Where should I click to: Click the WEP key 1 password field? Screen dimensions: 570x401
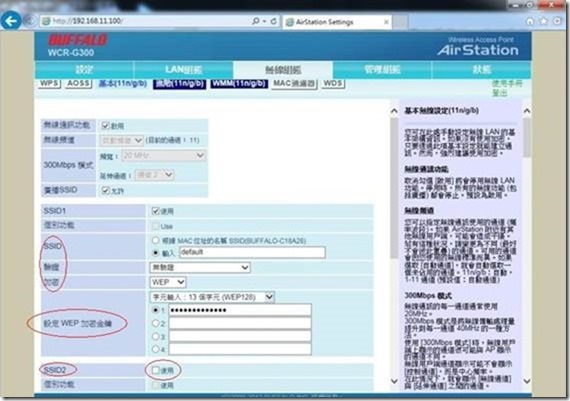pos(240,310)
